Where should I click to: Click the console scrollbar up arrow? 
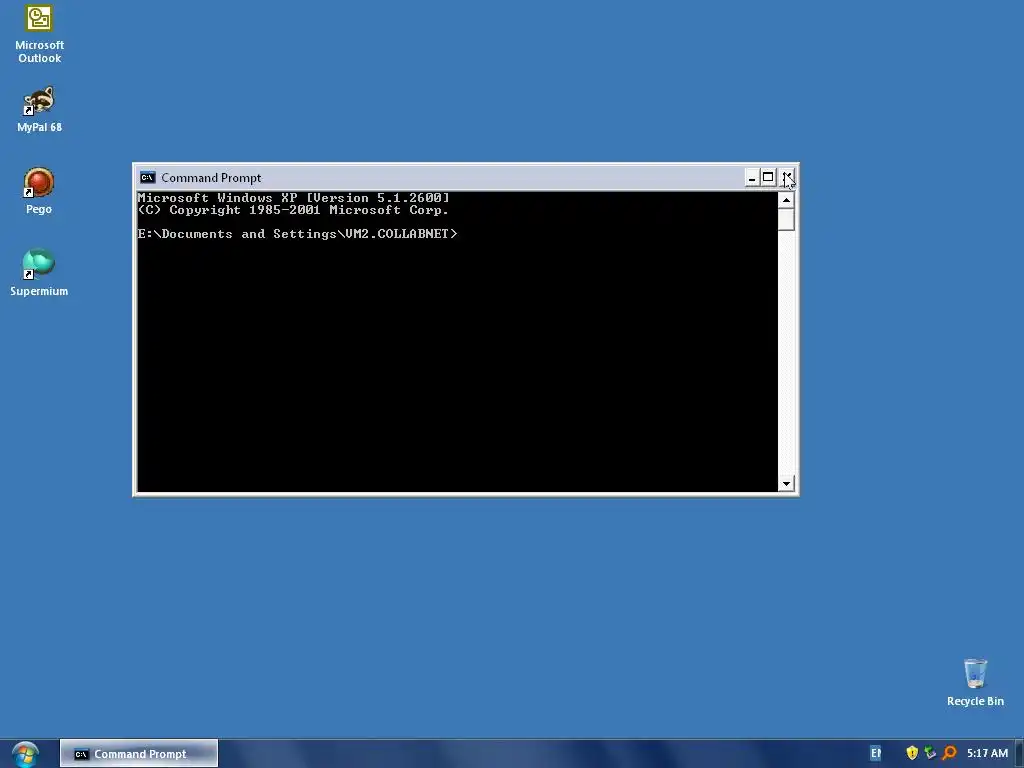[786, 200]
